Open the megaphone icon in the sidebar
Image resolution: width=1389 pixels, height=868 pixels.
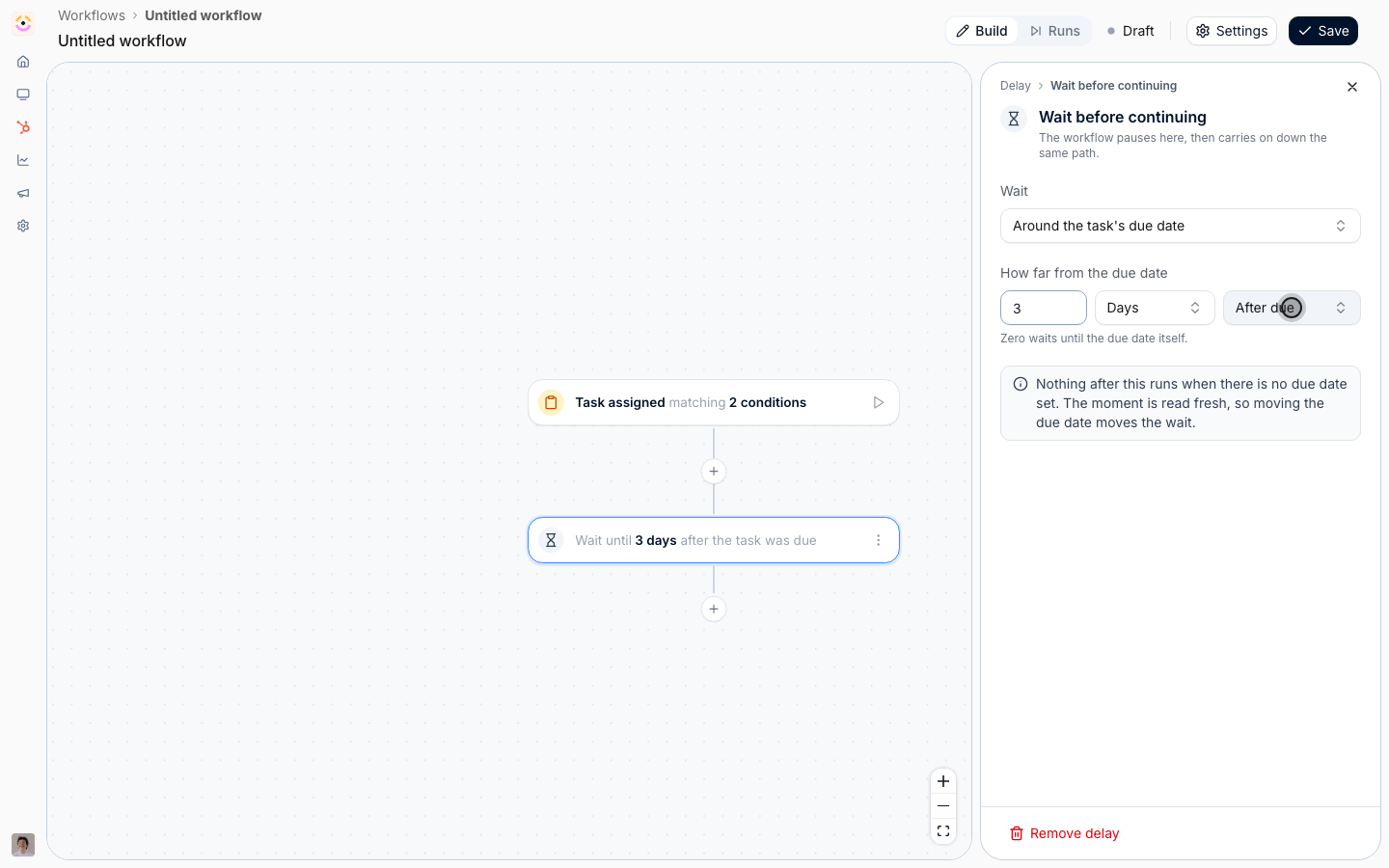23,193
